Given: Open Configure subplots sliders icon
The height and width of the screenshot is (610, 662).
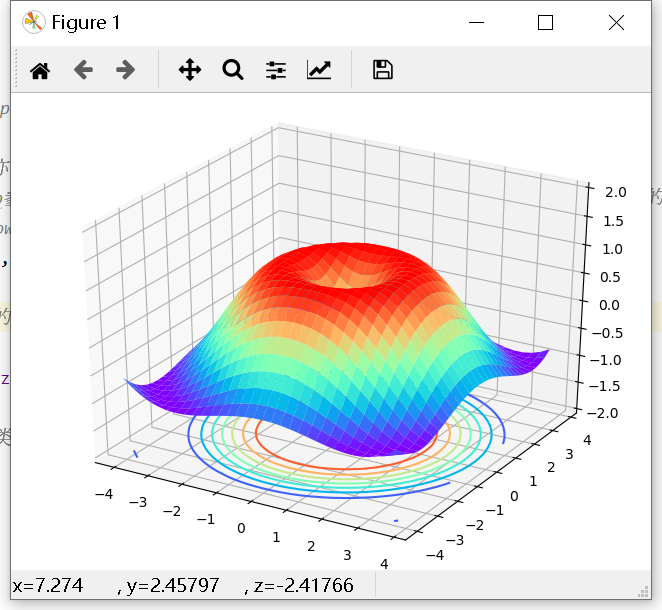Looking at the screenshot, I should tap(276, 70).
